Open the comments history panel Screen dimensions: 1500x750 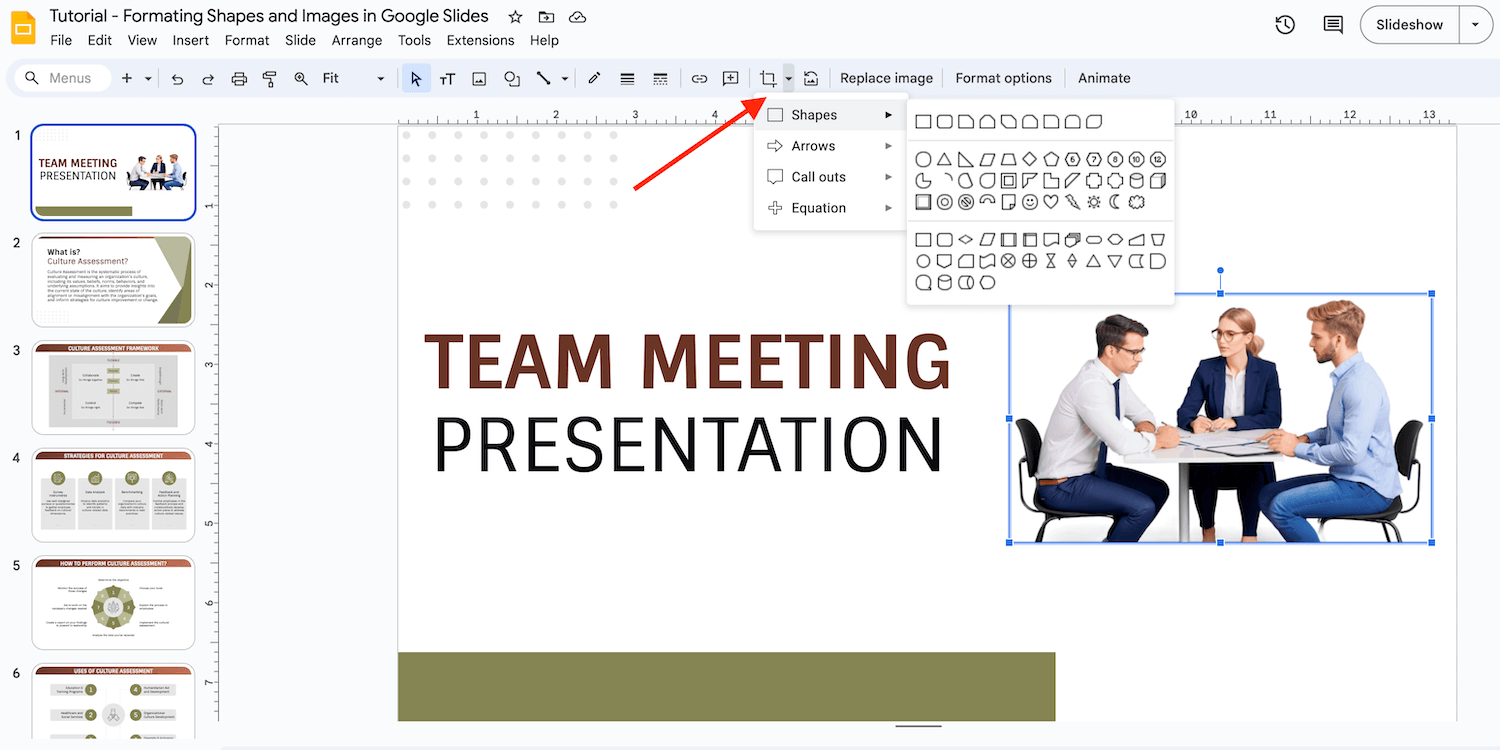point(1332,24)
